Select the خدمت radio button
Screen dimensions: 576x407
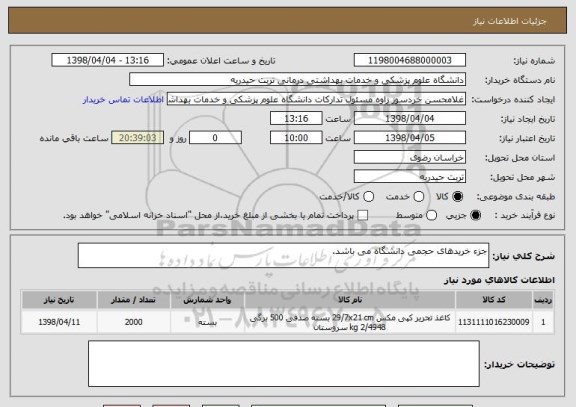click(418, 197)
